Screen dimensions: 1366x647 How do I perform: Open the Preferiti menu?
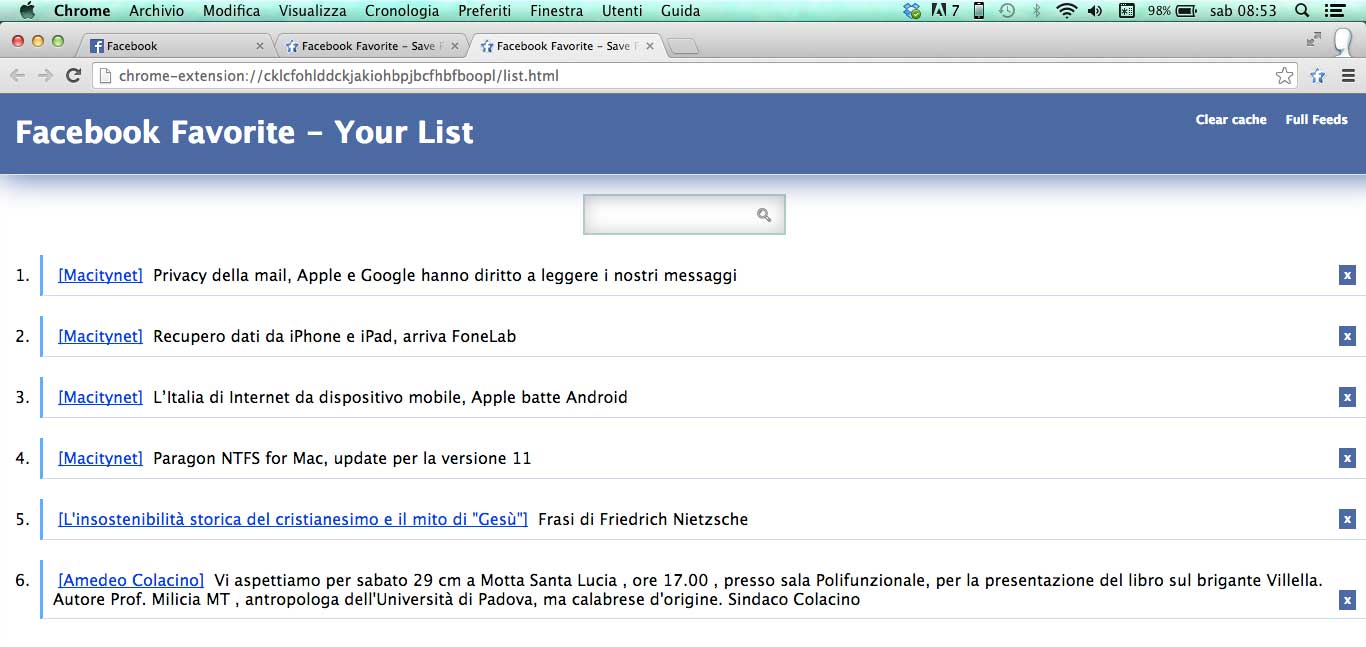[484, 11]
